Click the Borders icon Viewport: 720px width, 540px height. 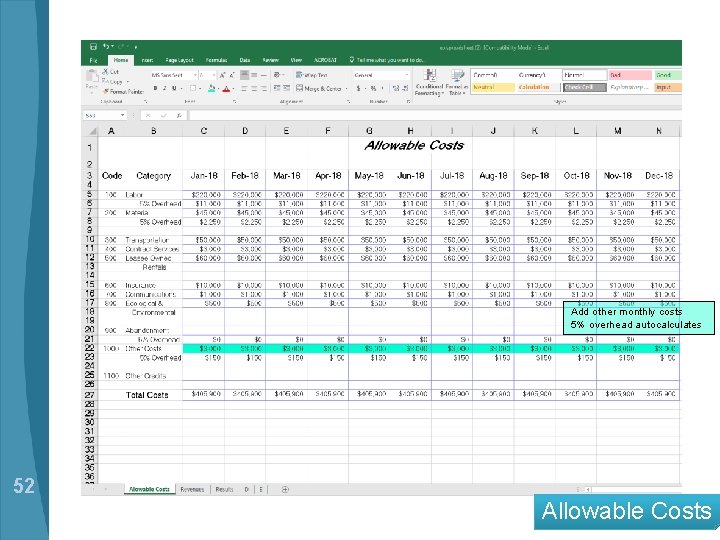[x=193, y=88]
